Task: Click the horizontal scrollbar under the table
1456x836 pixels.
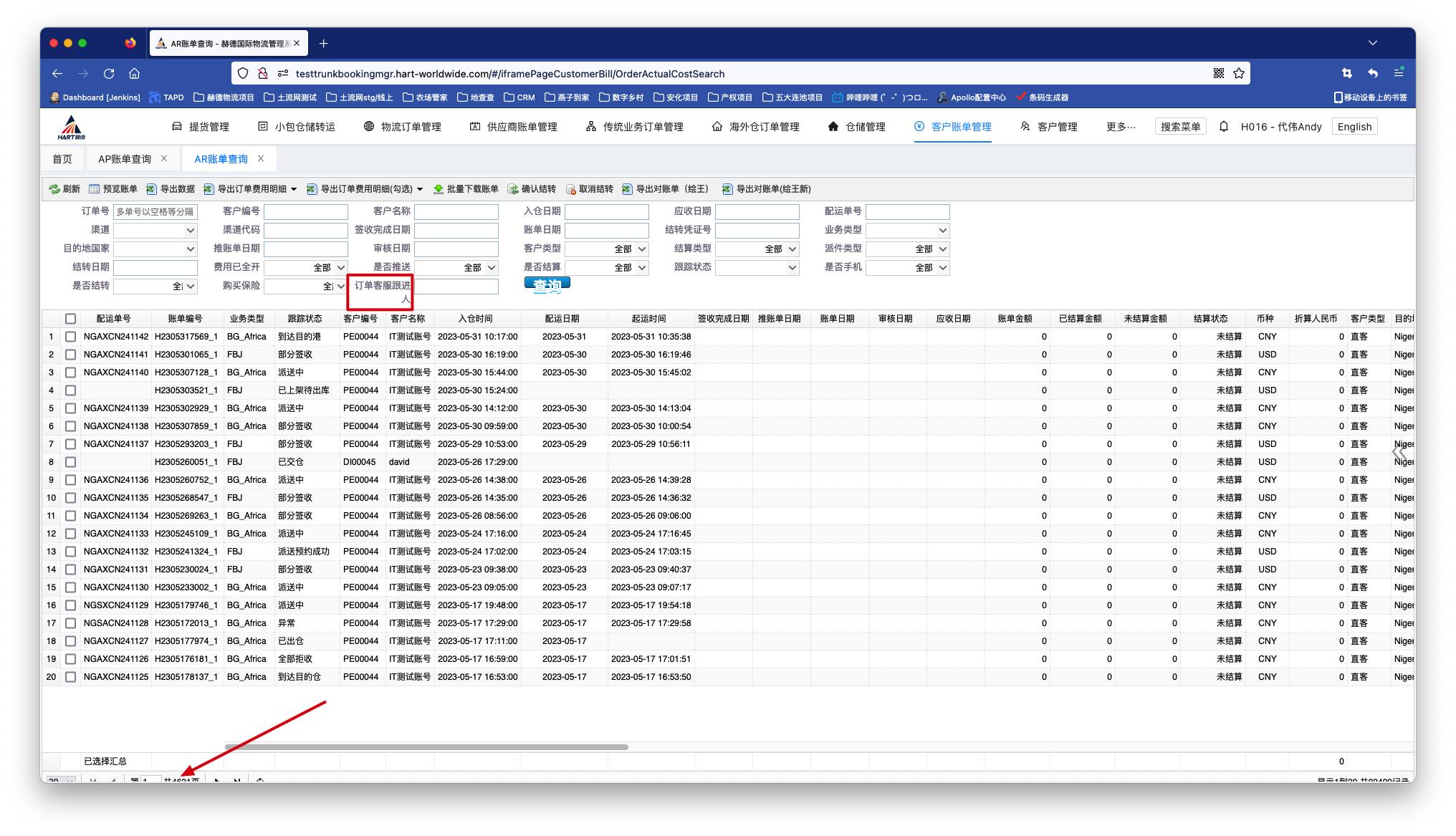Action: click(x=426, y=747)
